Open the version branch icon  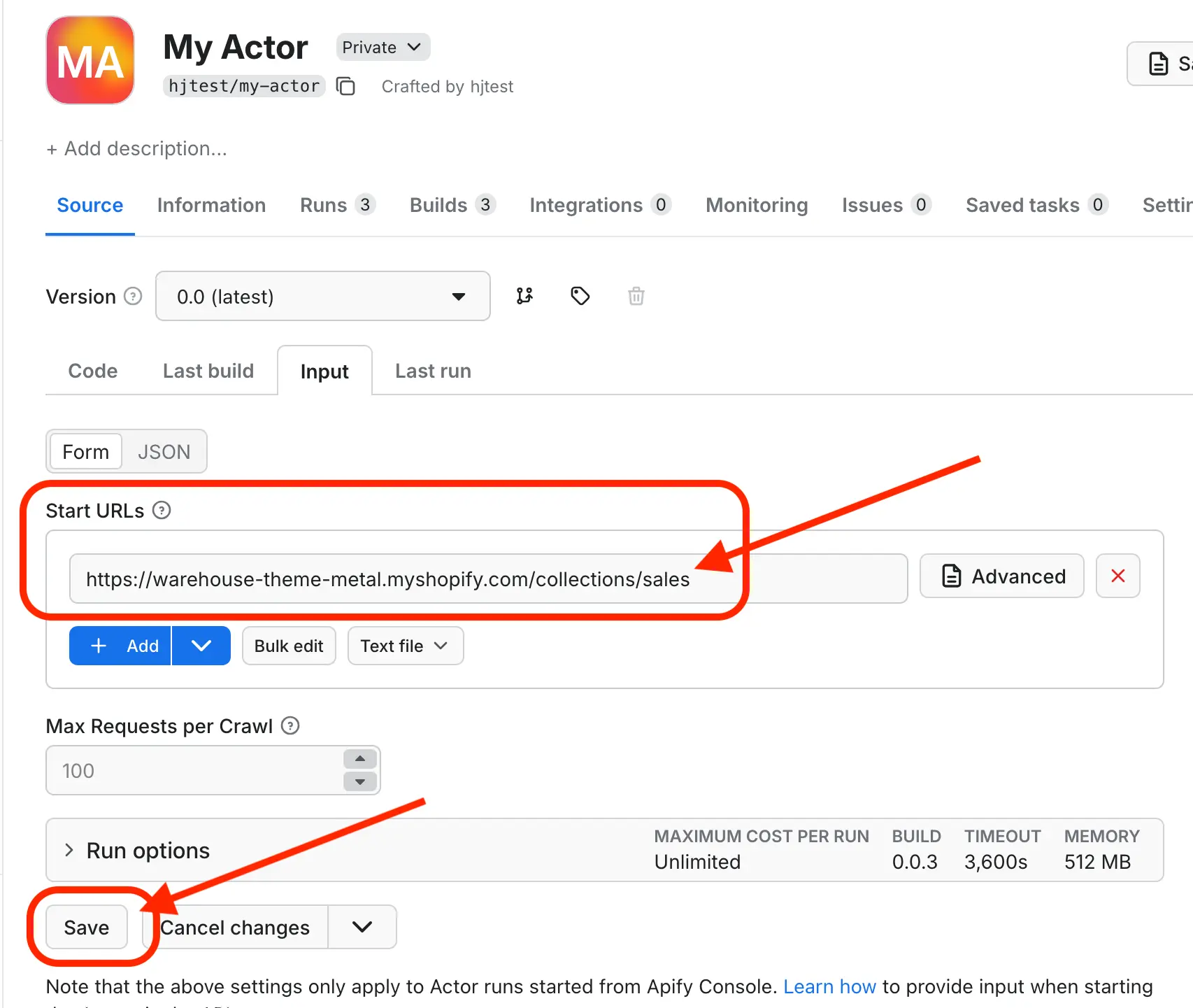(524, 296)
